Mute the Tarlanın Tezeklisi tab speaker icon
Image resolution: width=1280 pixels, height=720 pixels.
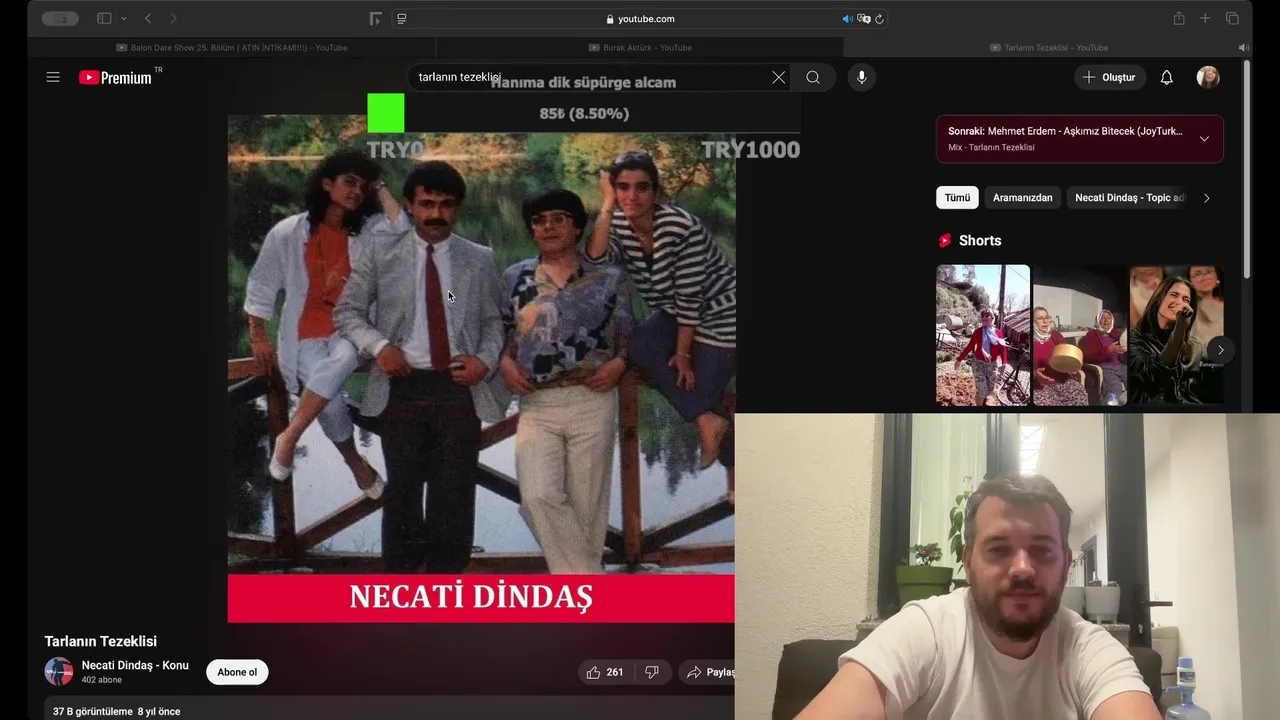pyautogui.click(x=1243, y=47)
